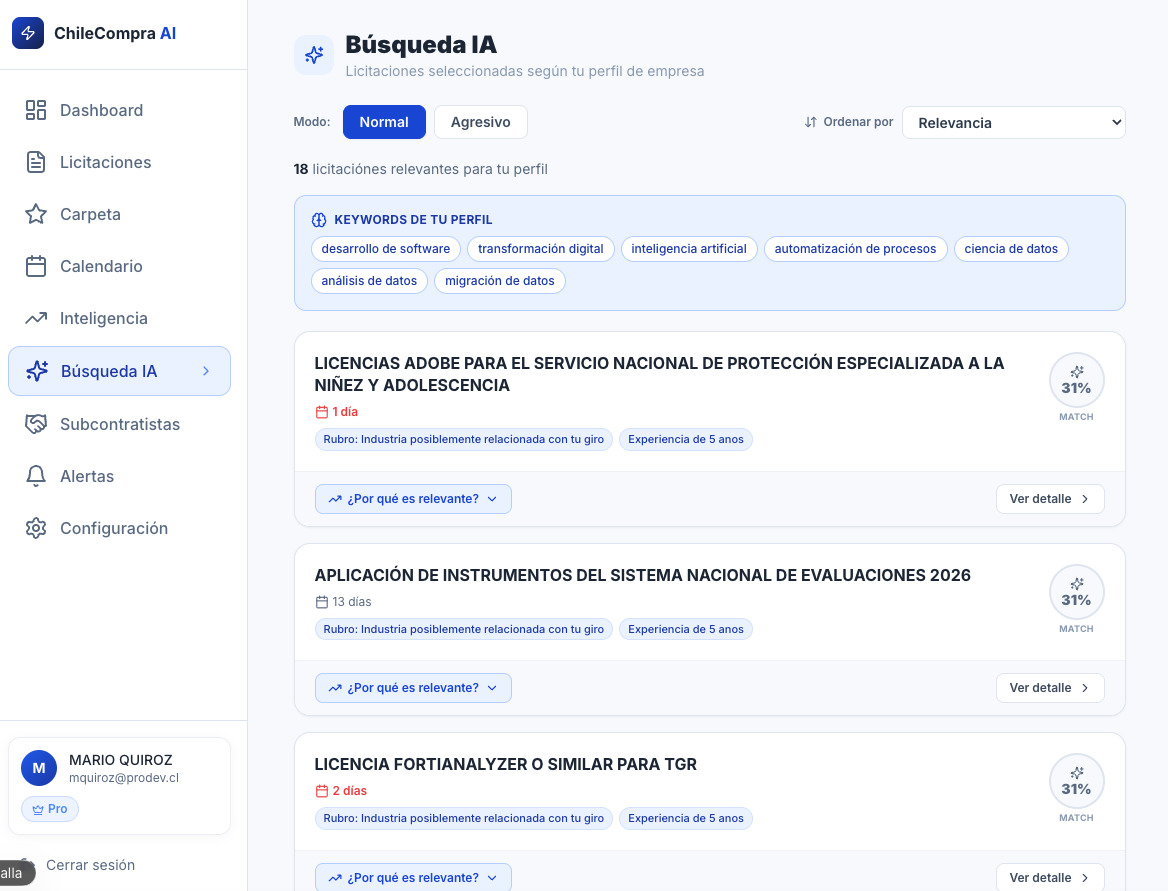Click the 18 licitaciones relevantes count text
Screen dimensions: 1168x891
click(x=420, y=169)
